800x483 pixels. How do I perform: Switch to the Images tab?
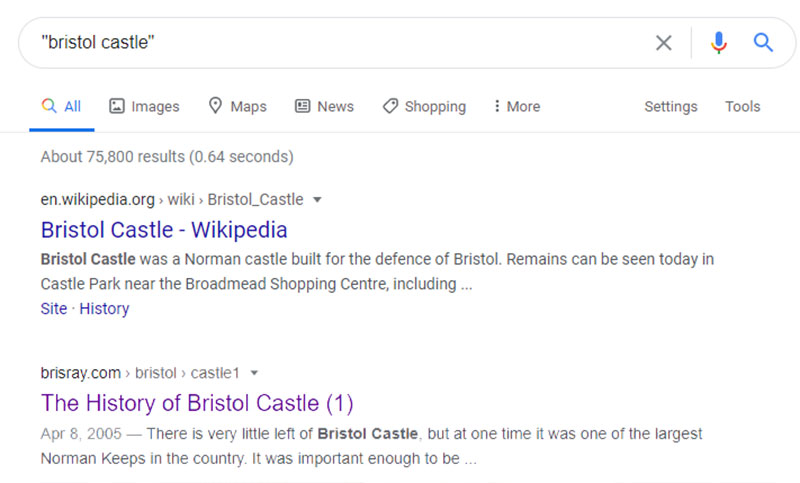point(144,107)
